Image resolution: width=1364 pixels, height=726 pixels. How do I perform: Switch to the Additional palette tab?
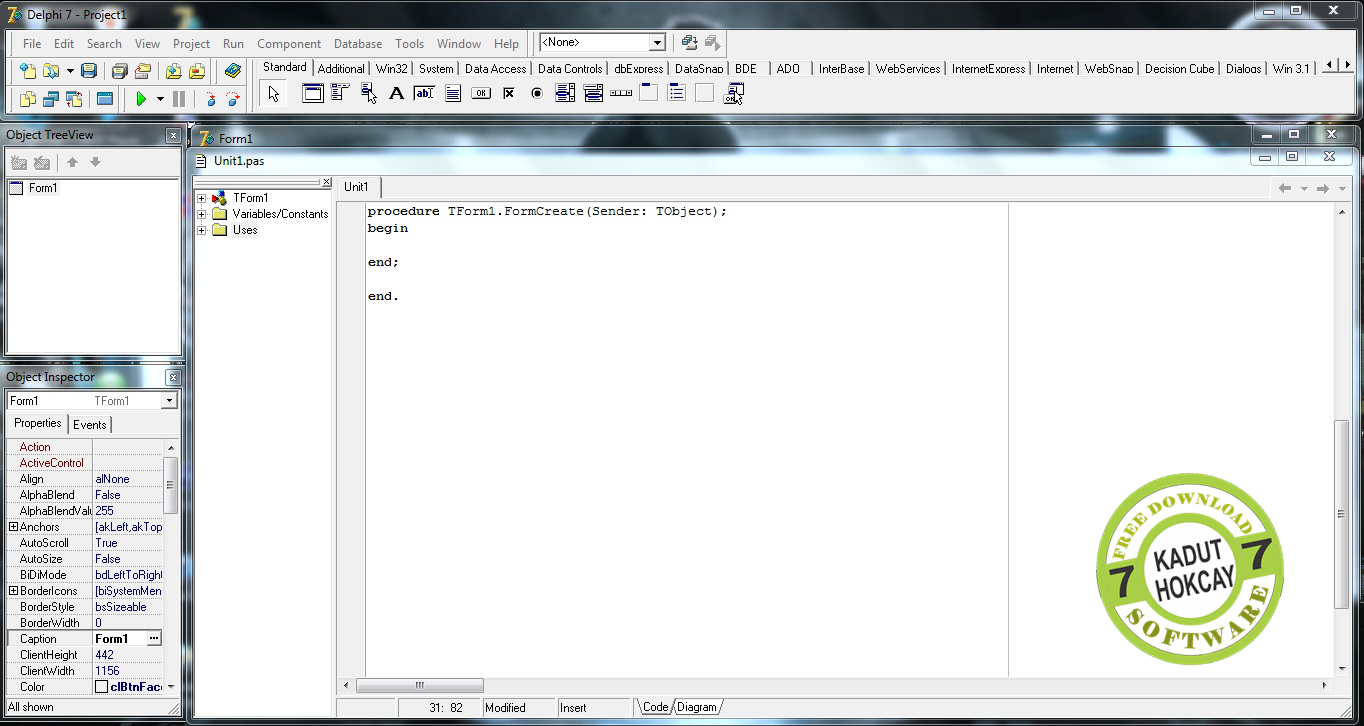tap(341, 69)
